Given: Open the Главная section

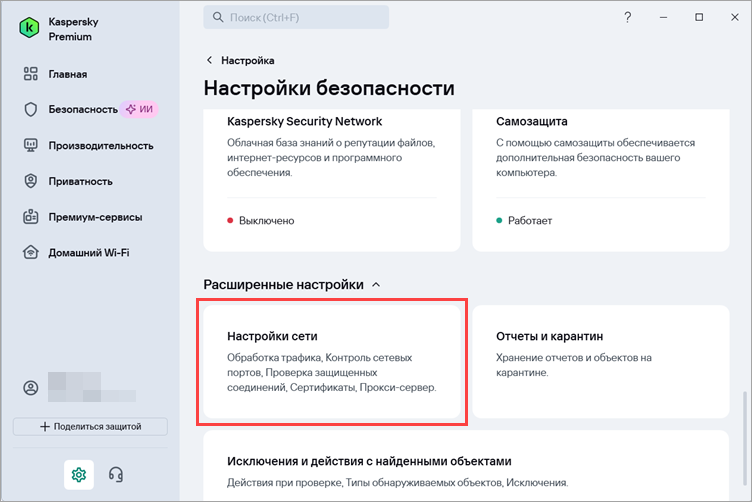Looking at the screenshot, I should coord(67,74).
